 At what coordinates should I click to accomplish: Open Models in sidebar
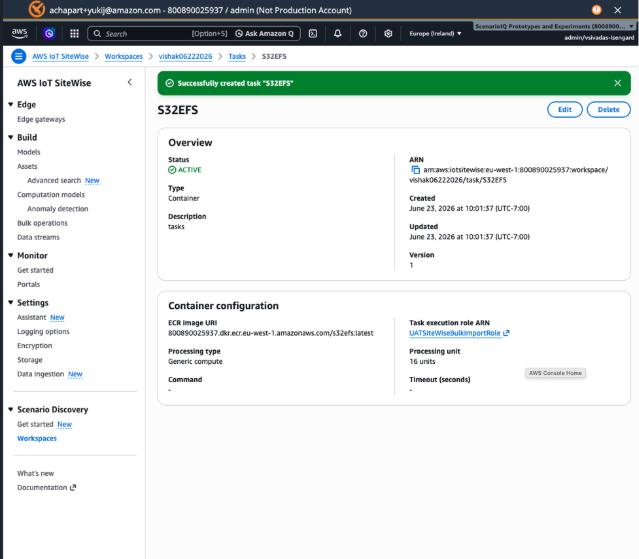click(29, 152)
